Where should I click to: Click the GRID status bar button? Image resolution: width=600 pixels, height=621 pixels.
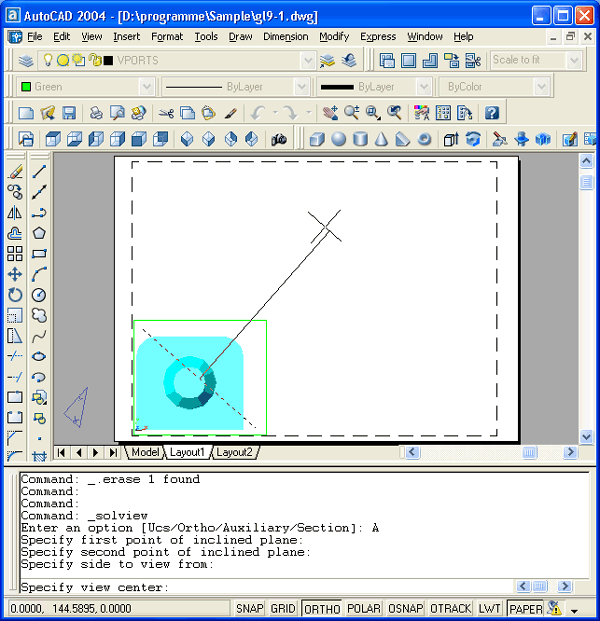tap(283, 608)
